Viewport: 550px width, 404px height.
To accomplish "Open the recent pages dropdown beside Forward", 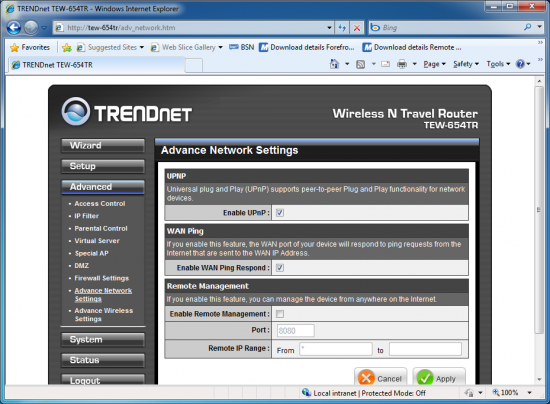I will pyautogui.click(x=44, y=28).
